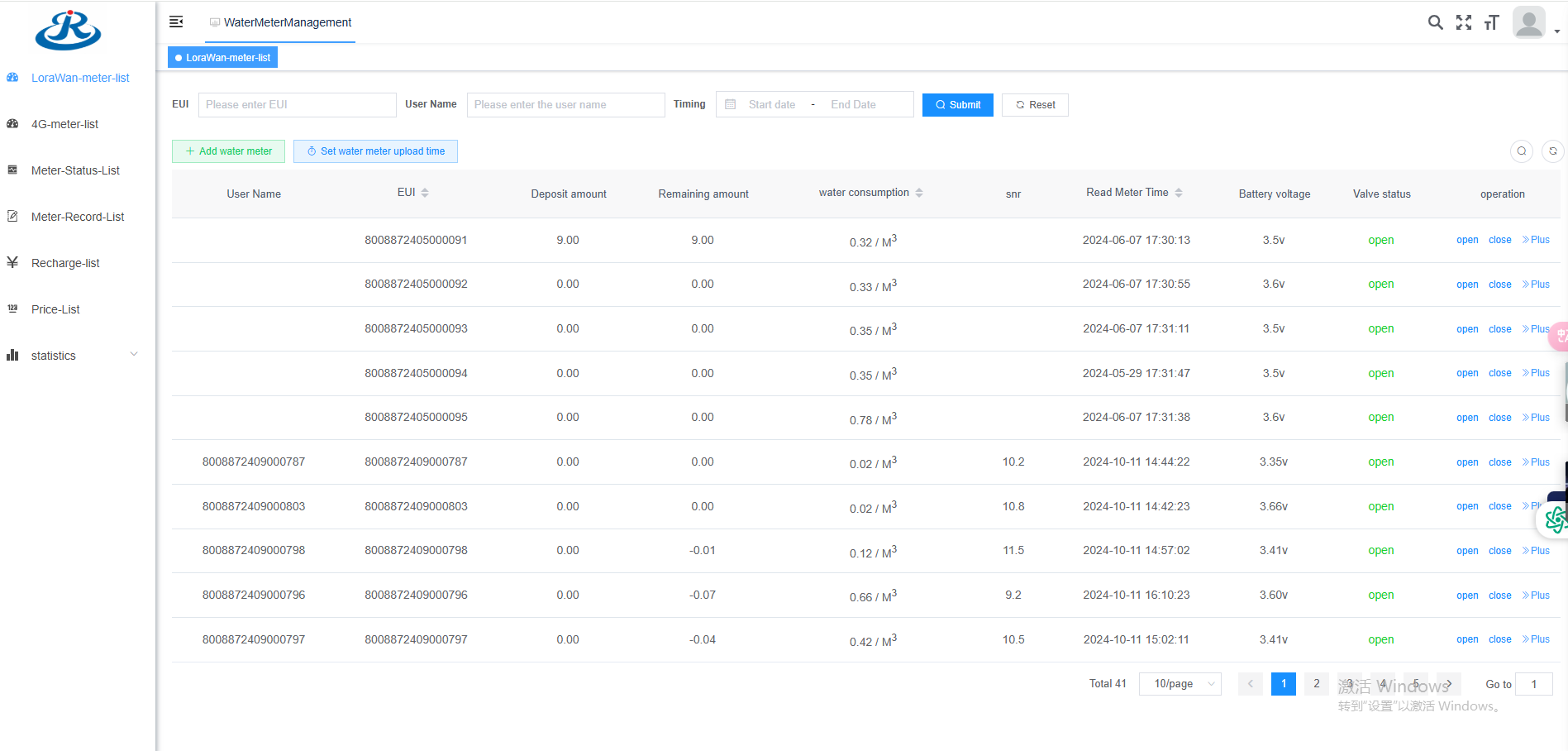The image size is (1568, 751).
Task: Close valve for meter 8008872405000095
Action: click(1500, 418)
